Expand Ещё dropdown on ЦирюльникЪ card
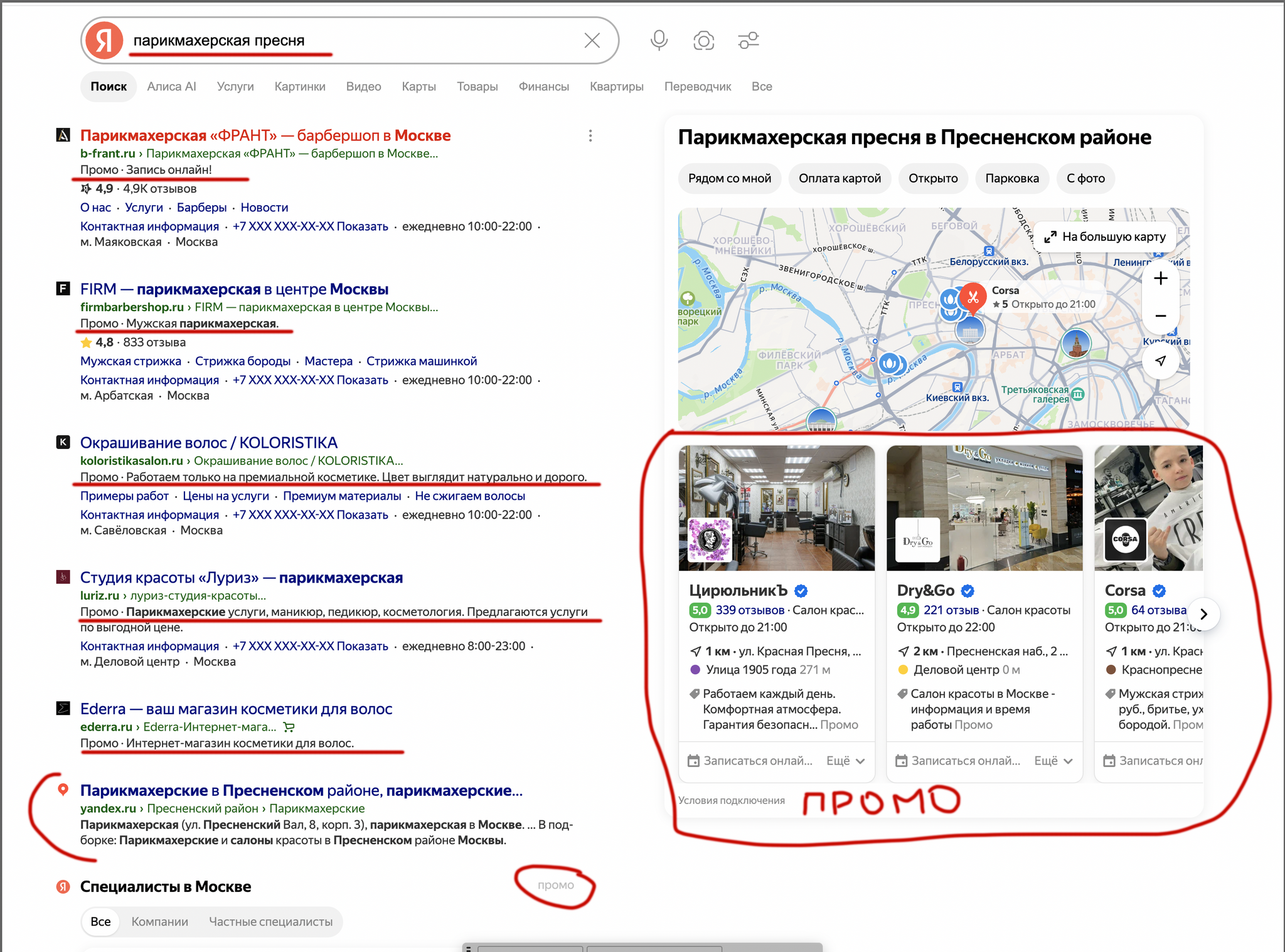 click(x=846, y=761)
